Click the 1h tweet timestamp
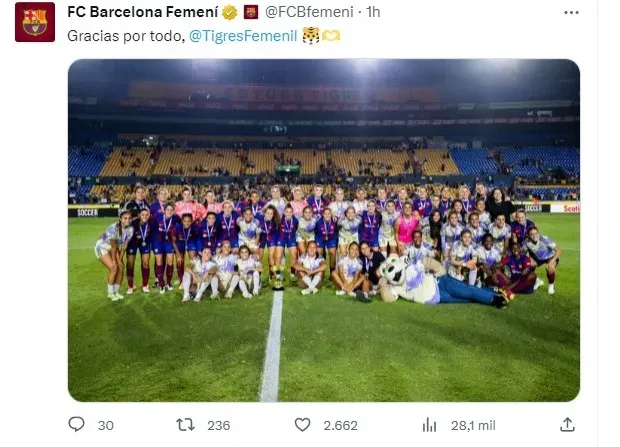The height and width of the screenshot is (447, 620). 373,13
